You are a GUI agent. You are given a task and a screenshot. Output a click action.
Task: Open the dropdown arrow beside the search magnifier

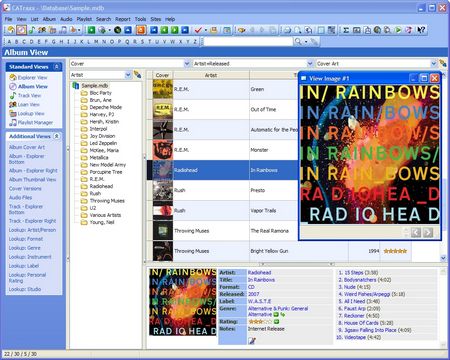click(306, 42)
